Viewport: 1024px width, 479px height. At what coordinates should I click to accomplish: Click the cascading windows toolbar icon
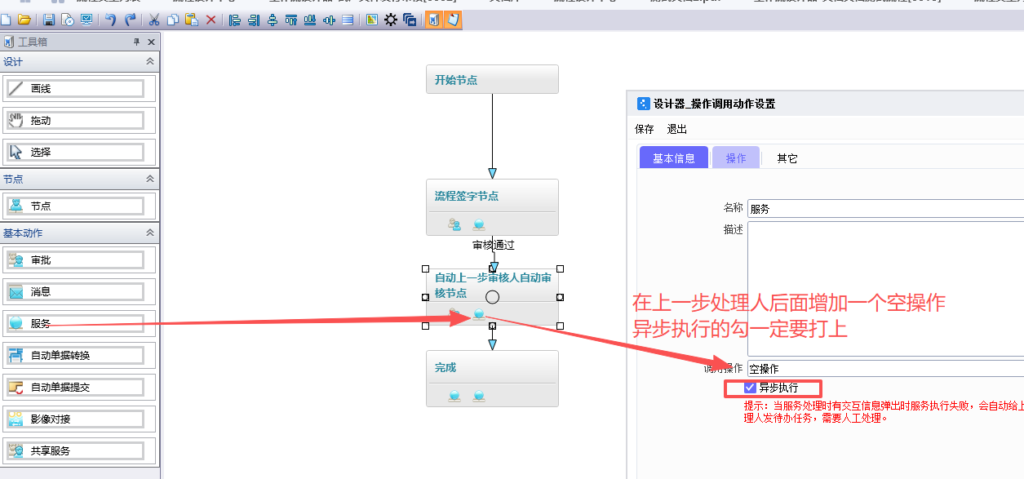[409, 20]
